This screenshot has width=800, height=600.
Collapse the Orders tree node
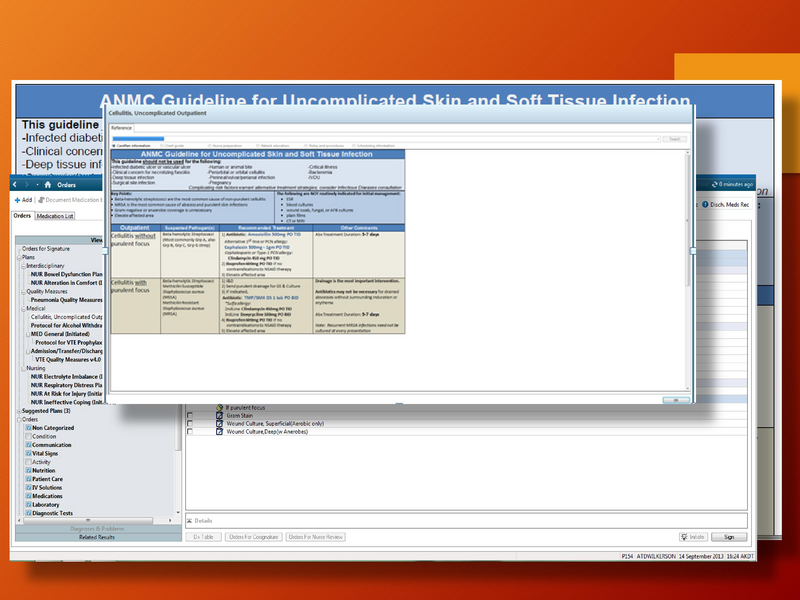pos(19,419)
